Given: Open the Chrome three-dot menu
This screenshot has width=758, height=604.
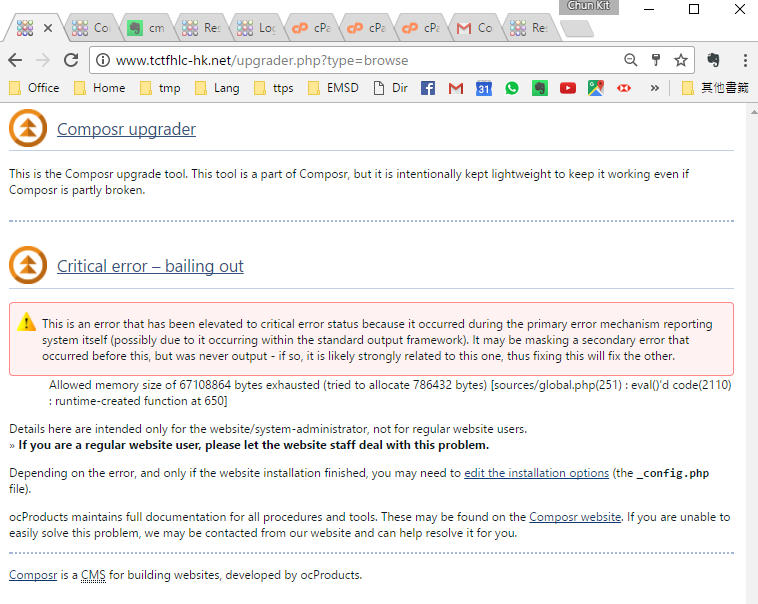Looking at the screenshot, I should [745, 60].
